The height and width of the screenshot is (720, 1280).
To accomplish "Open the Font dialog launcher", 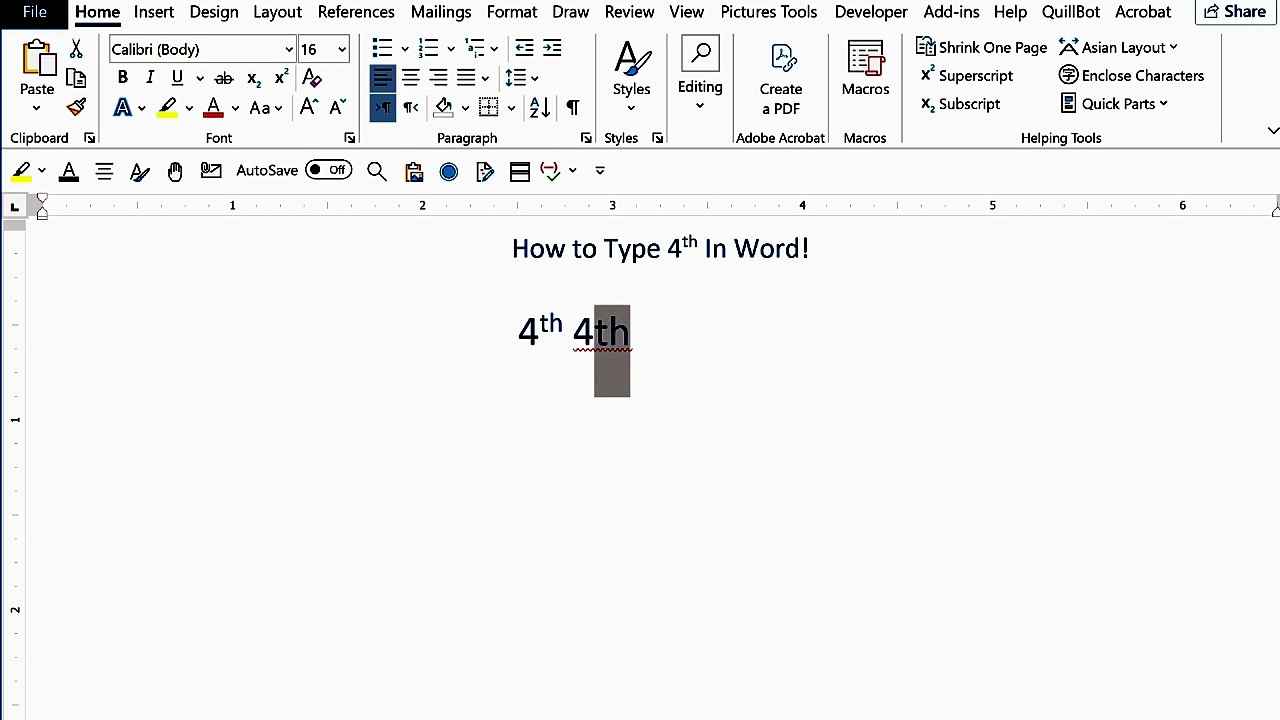I will (349, 138).
